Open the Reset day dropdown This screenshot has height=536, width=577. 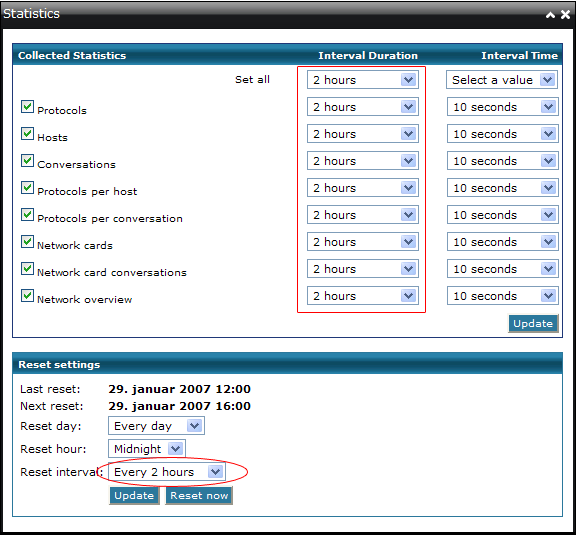point(156,426)
